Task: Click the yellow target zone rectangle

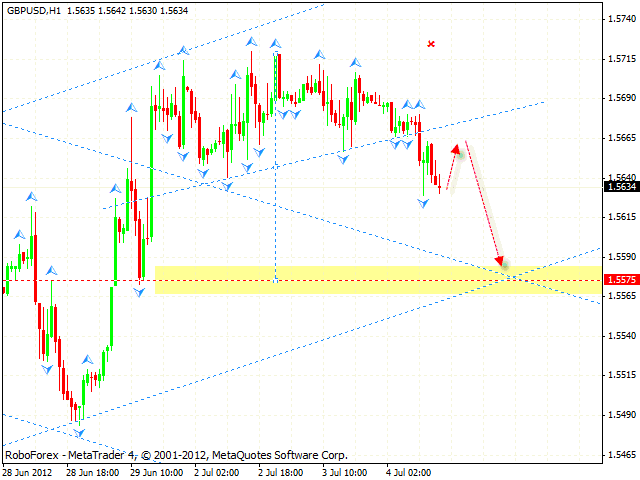Action: click(x=378, y=280)
